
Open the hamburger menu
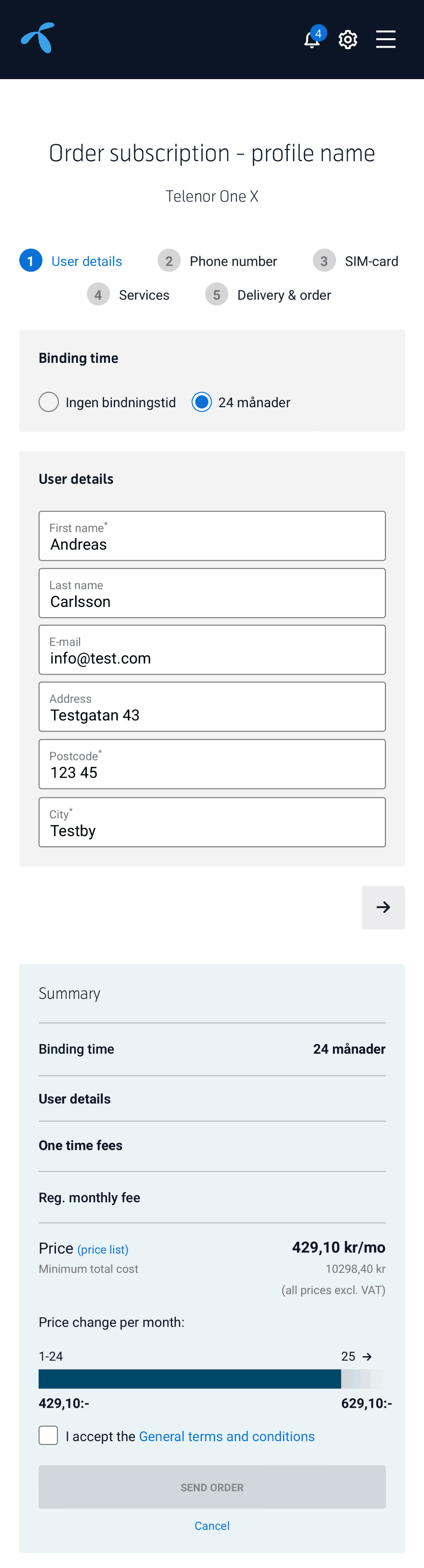point(386,39)
